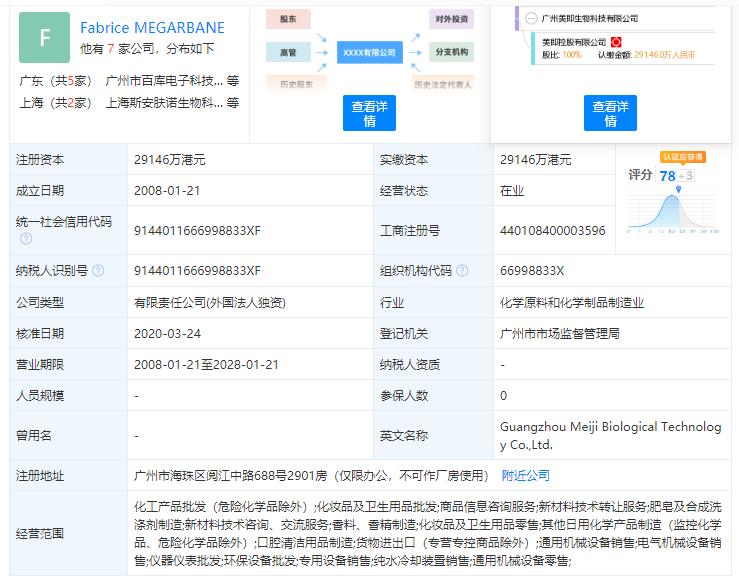Screen dimensions: 739x582
Task: Click the 经营范围 description text
Action: (428, 533)
